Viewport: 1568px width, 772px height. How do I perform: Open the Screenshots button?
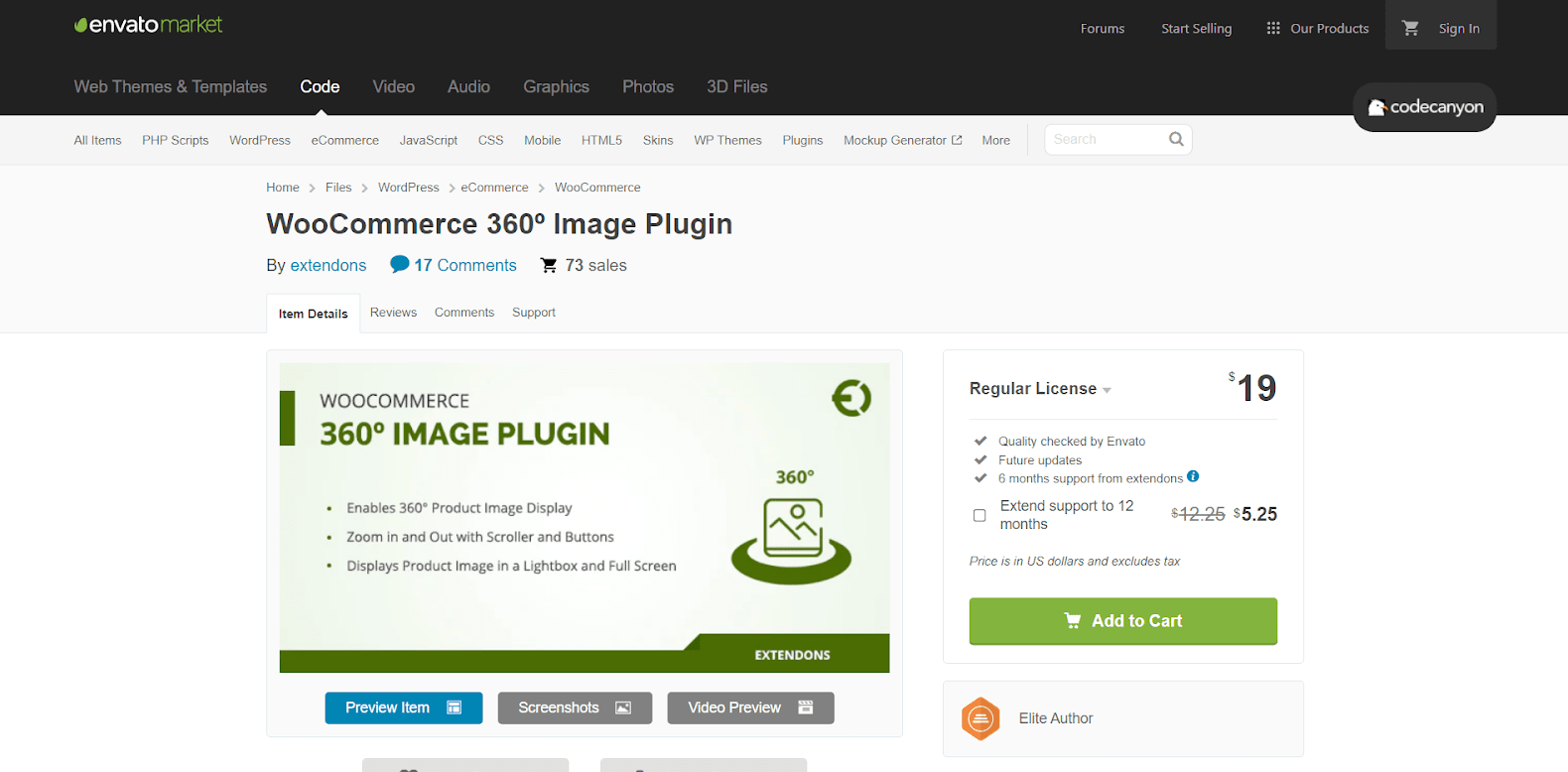575,708
